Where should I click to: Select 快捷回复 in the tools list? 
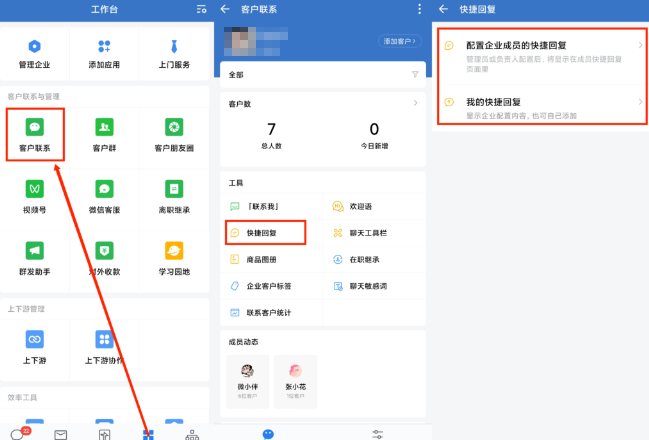[264, 233]
